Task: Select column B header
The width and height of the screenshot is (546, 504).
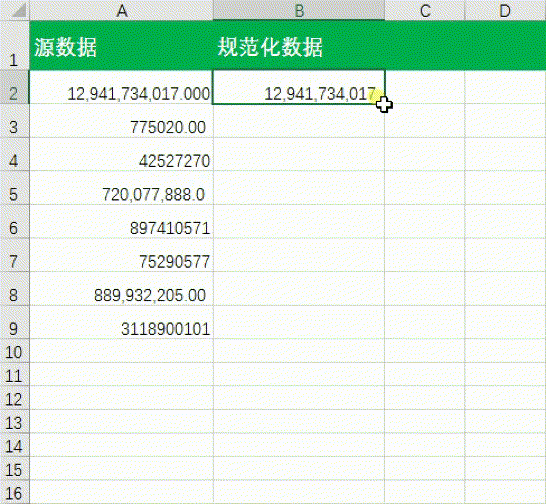Action: click(x=299, y=10)
